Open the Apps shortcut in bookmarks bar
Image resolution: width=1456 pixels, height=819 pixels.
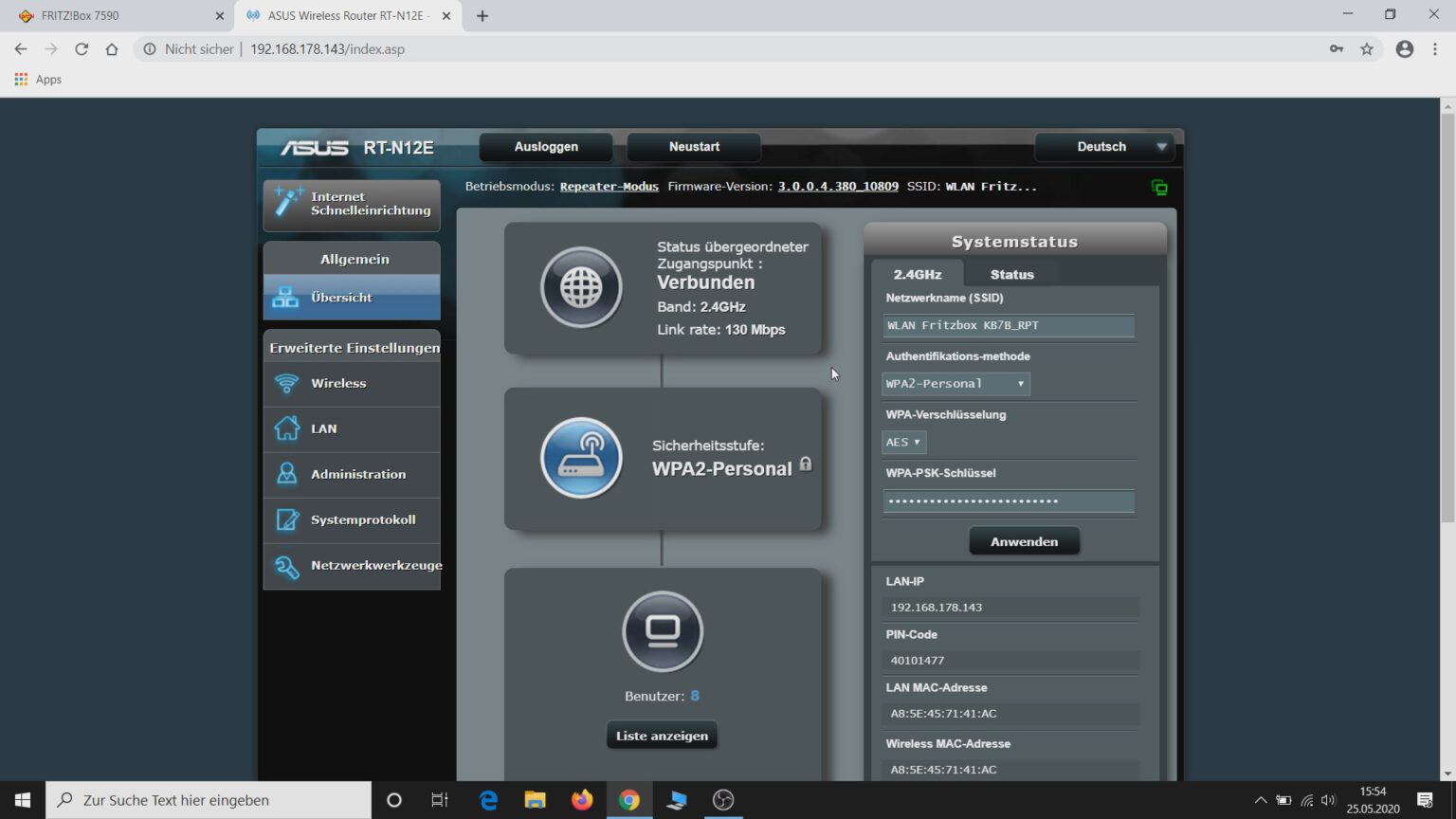(x=38, y=80)
